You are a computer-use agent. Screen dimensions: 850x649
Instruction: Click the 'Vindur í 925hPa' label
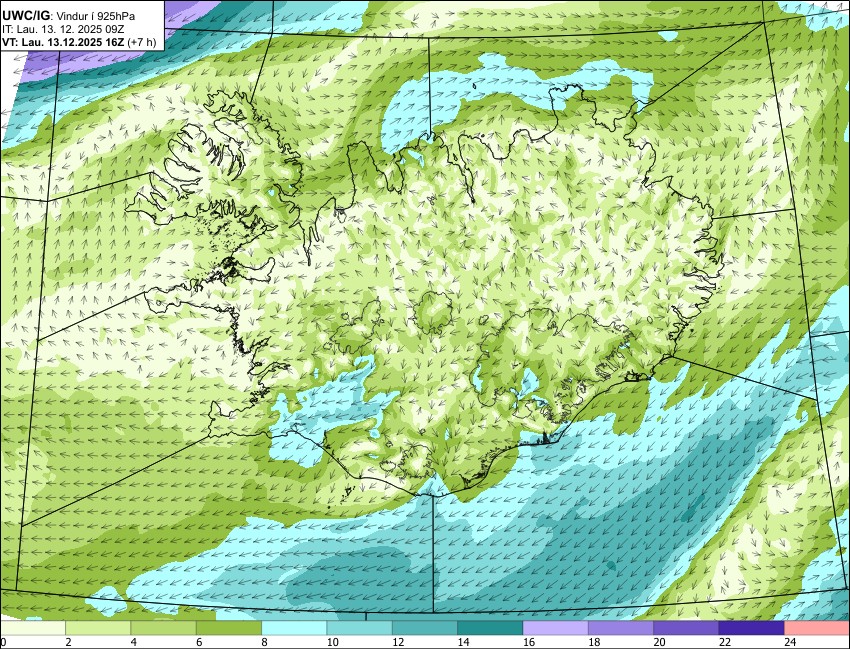pos(96,16)
